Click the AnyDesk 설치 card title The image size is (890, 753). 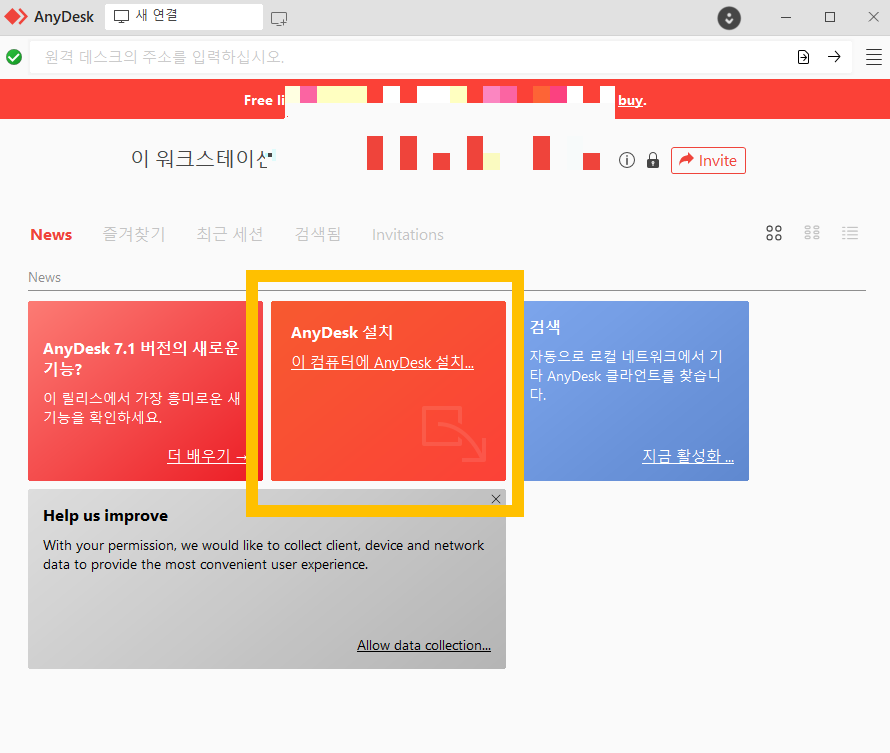[342, 332]
